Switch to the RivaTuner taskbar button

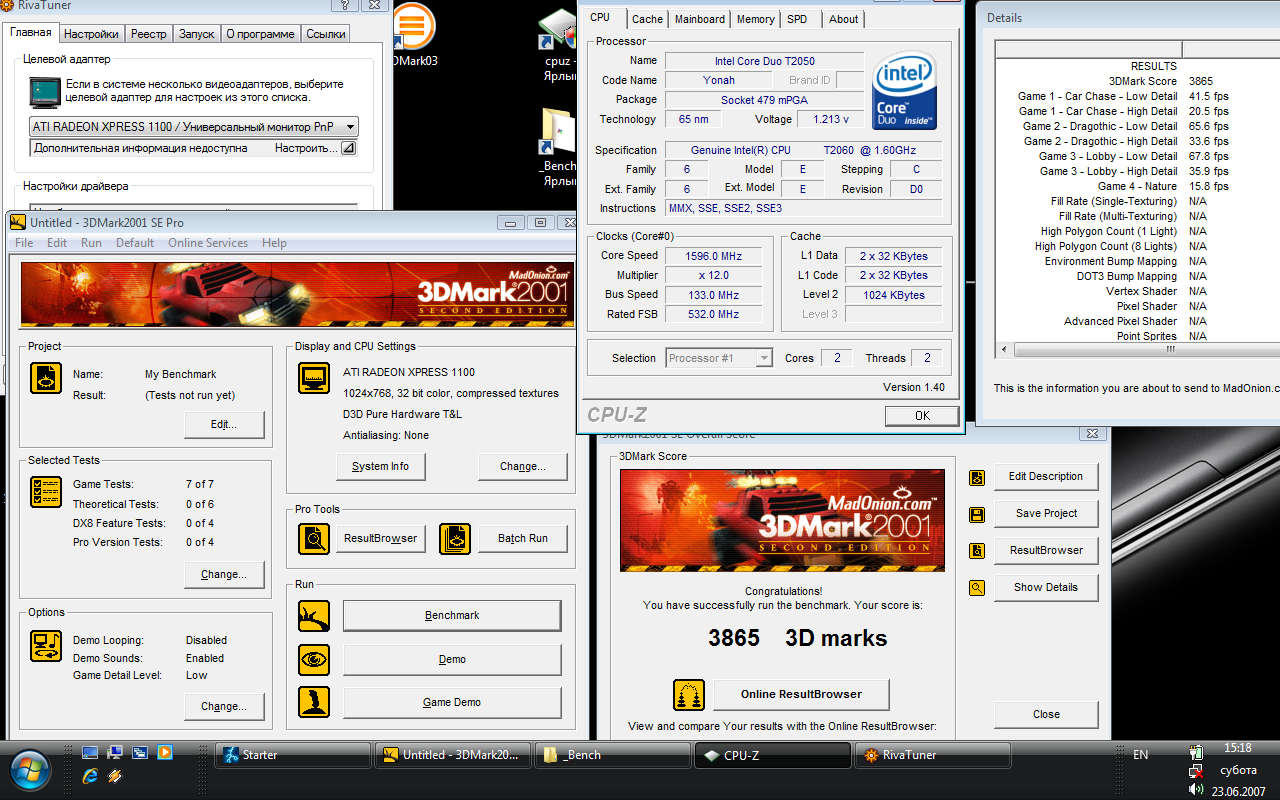932,755
